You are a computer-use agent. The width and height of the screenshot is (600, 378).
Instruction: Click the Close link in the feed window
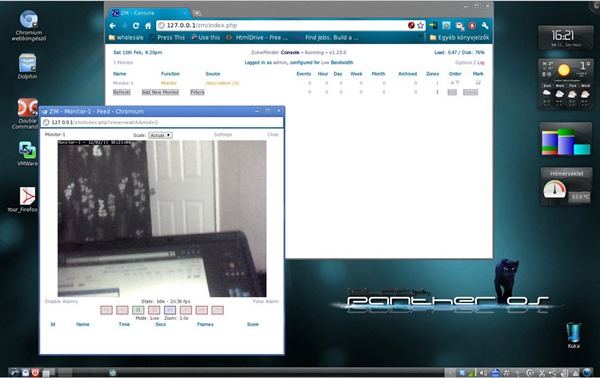[273, 135]
